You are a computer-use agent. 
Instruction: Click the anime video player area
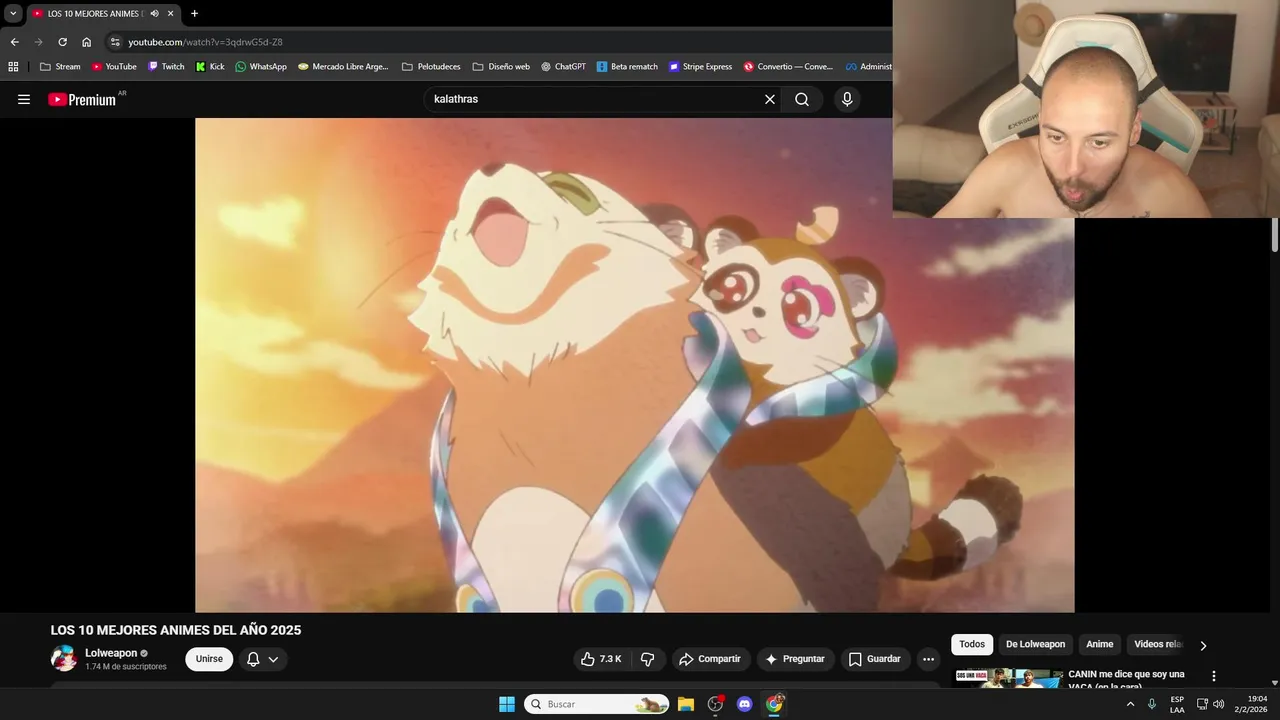tap(634, 365)
